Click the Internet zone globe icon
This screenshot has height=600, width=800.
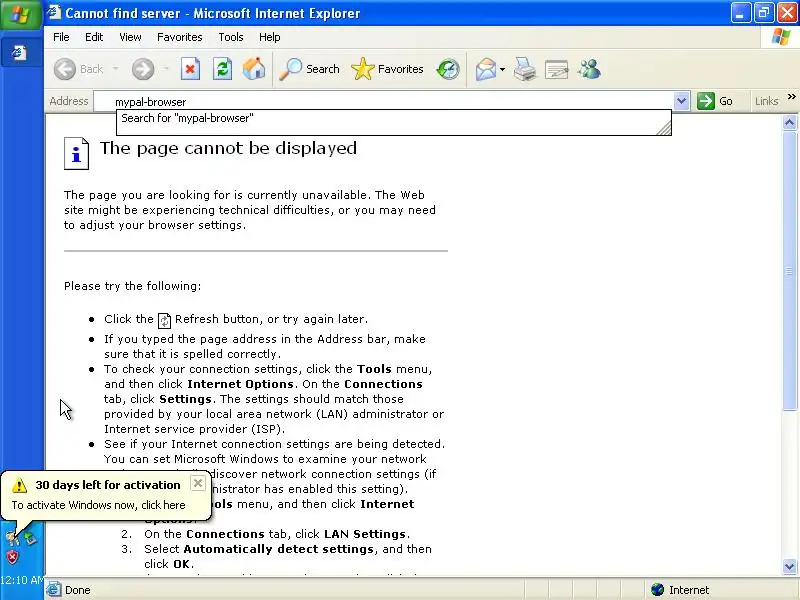pos(658,590)
